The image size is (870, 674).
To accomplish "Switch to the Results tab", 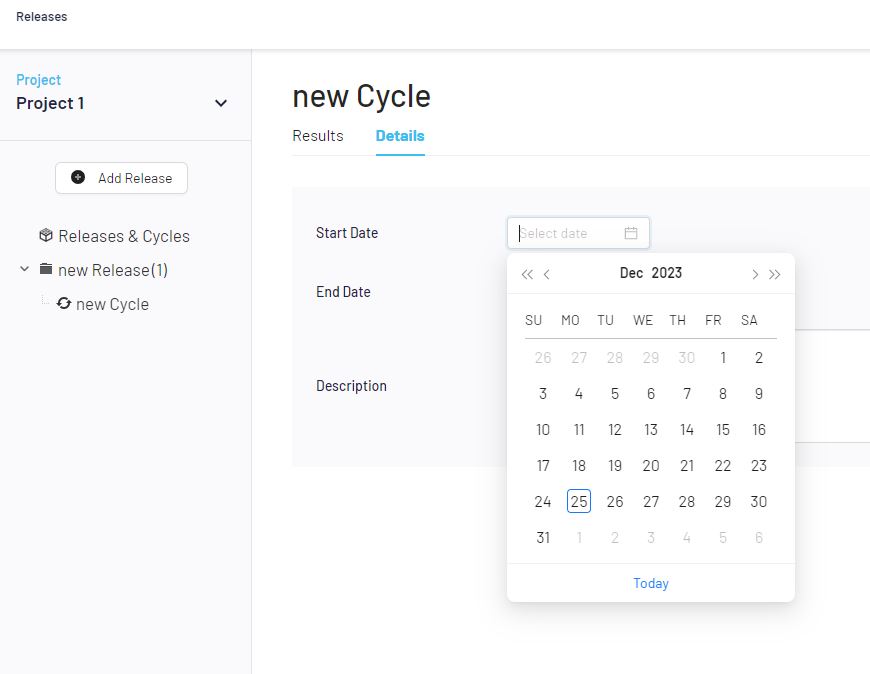I will click(317, 136).
